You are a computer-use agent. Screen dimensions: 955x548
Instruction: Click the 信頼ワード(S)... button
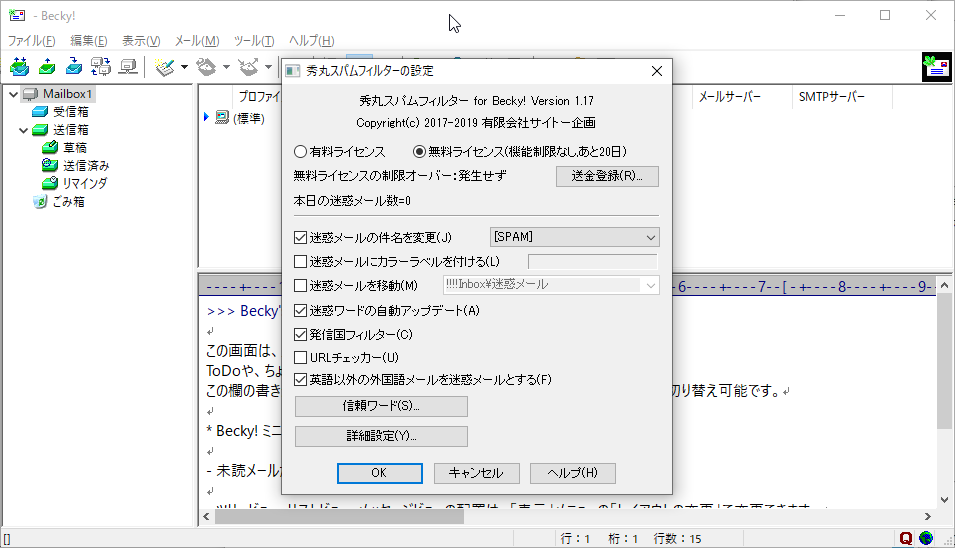(x=381, y=406)
